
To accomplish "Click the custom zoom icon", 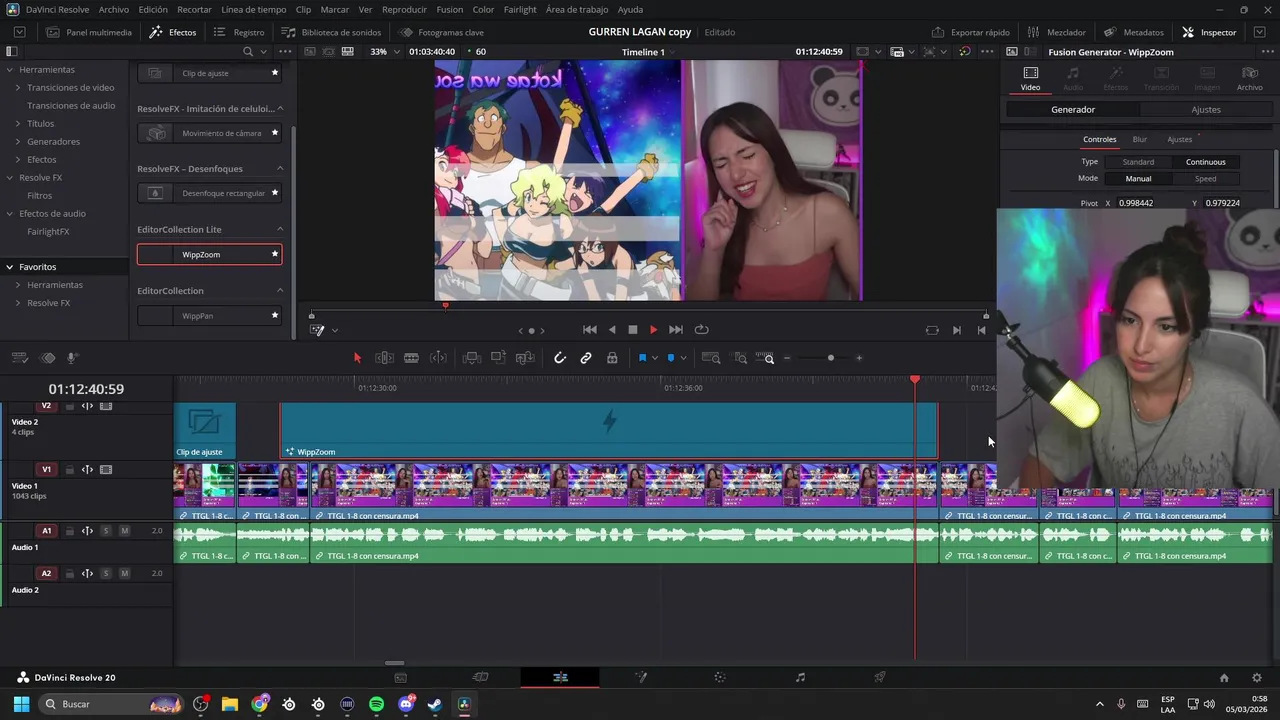I will click(765, 358).
